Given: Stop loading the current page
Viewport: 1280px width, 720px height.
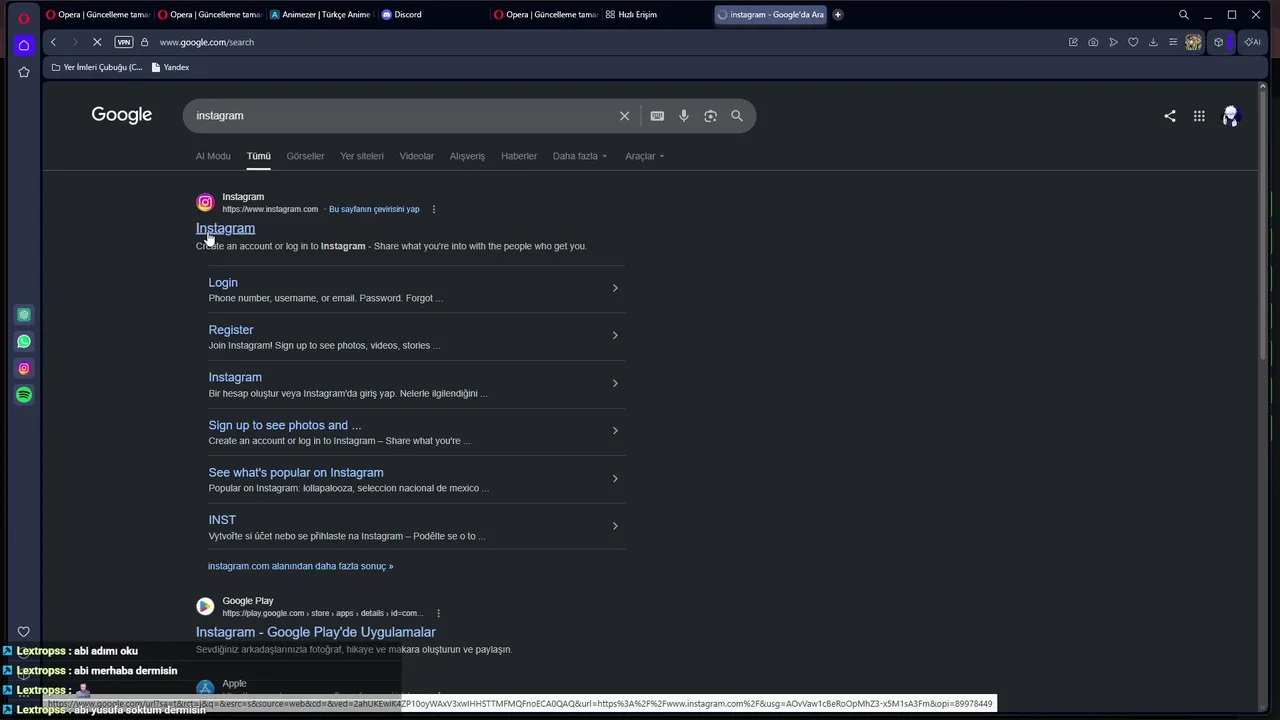Looking at the screenshot, I should point(97,42).
